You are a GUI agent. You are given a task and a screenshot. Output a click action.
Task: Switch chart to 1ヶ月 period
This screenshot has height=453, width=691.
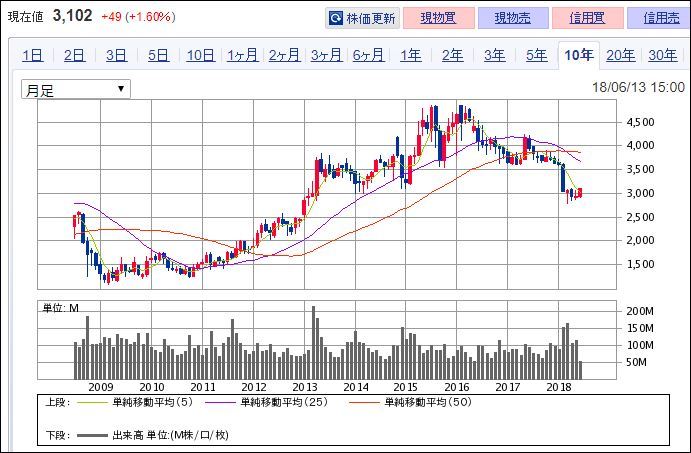click(242, 56)
